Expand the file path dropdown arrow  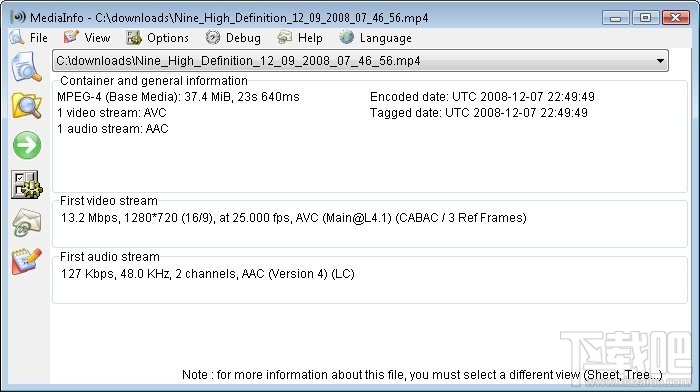point(660,61)
